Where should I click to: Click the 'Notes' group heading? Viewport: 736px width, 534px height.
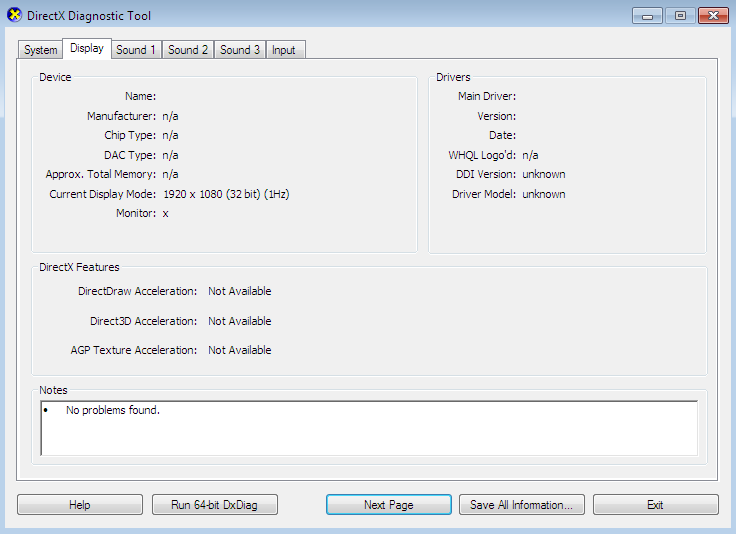click(x=53, y=390)
